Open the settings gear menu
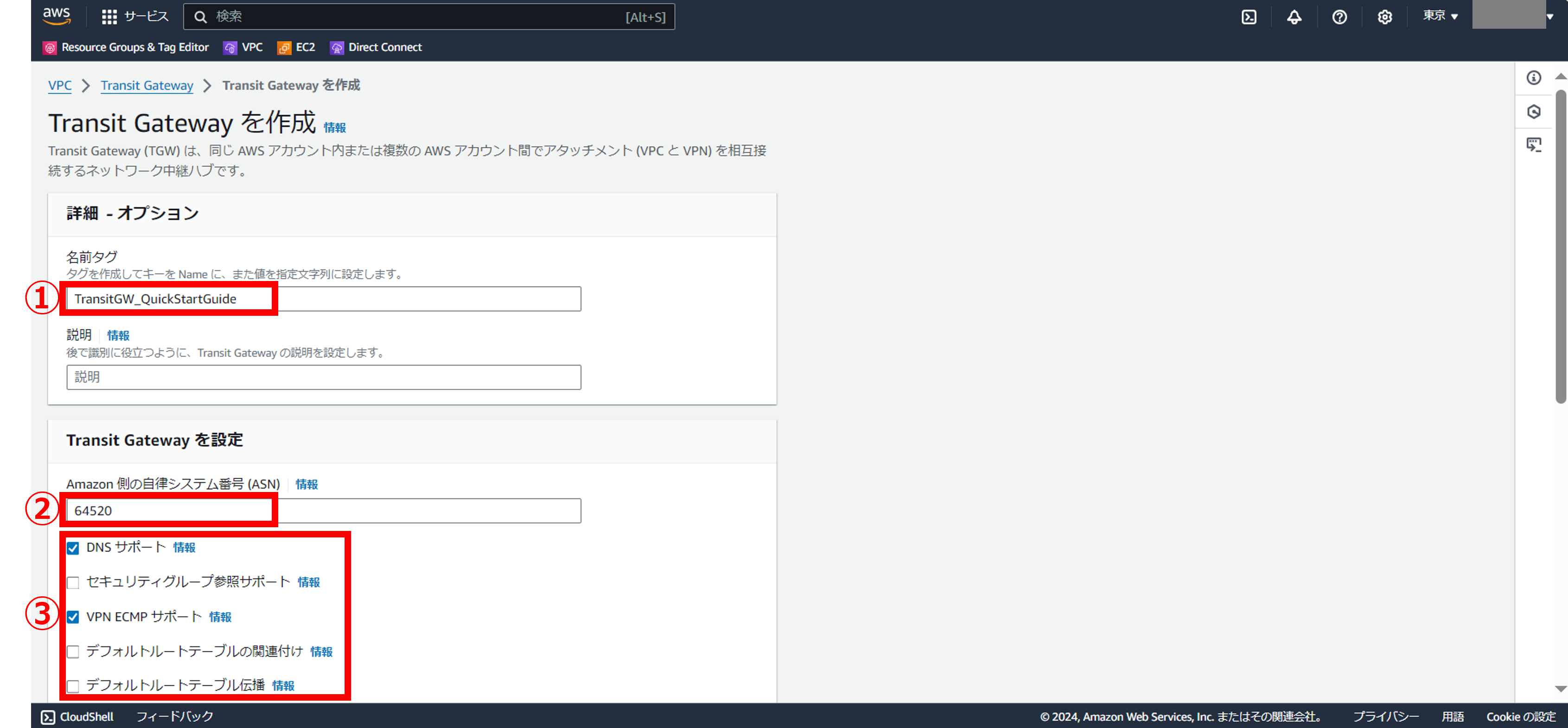This screenshot has width=1568, height=728. (1384, 17)
